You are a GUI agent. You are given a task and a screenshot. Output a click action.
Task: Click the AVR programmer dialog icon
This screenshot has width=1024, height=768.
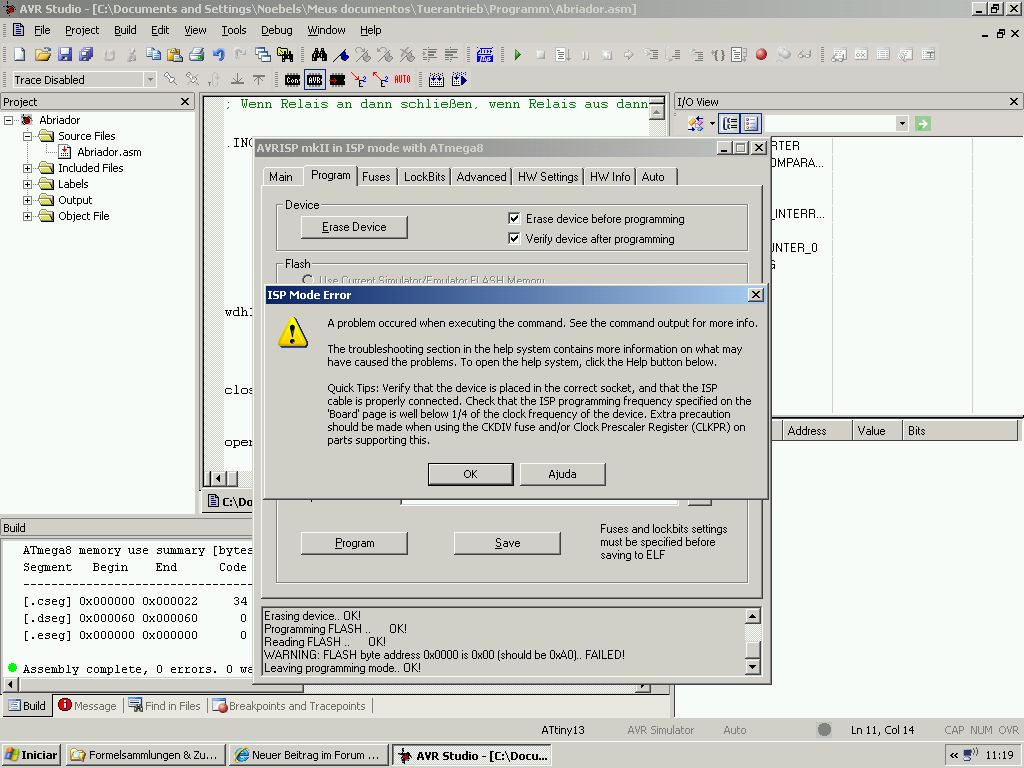click(315, 80)
